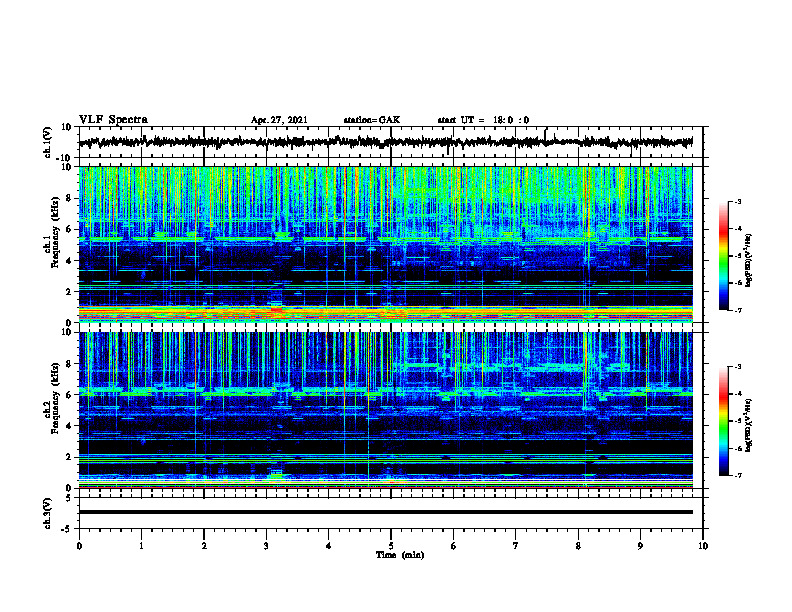Select the date "Apr. 27, 2021"
Screen dimensions: 792x612
tap(279, 120)
